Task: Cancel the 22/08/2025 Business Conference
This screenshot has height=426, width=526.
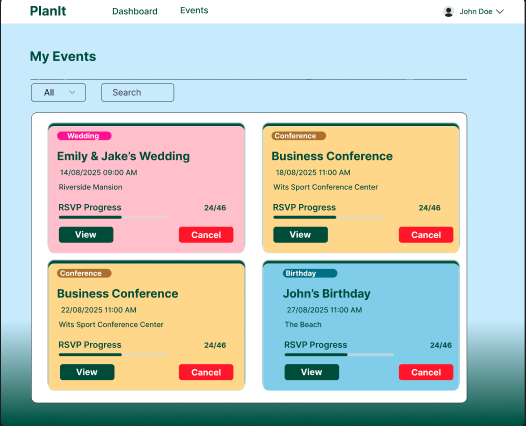Action: pos(206,372)
